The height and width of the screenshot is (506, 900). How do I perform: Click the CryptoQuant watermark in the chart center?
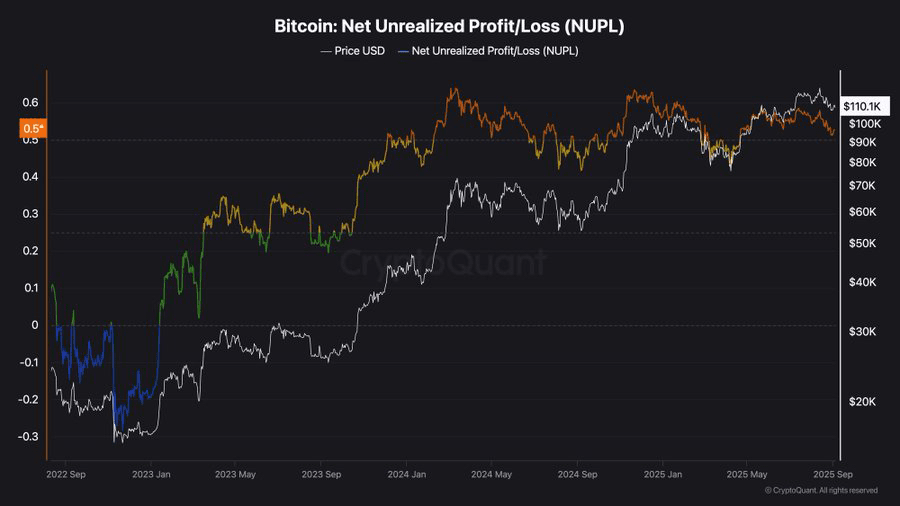click(443, 263)
